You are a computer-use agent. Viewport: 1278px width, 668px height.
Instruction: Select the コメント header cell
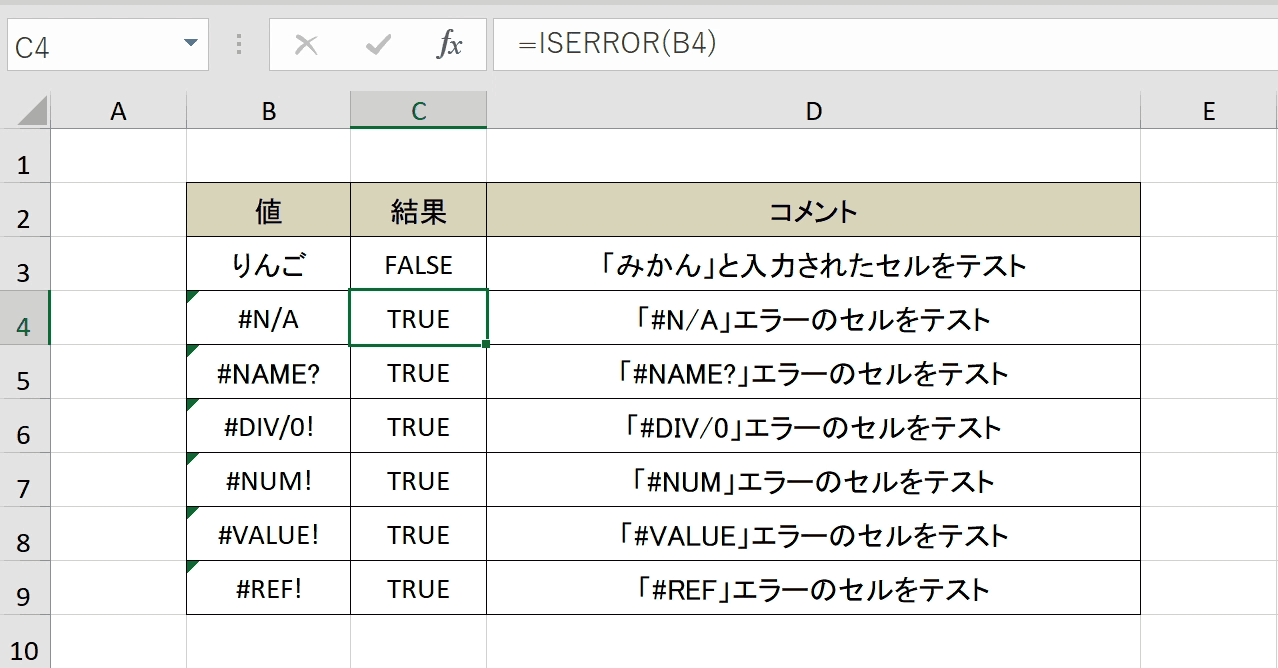pyautogui.click(x=813, y=210)
